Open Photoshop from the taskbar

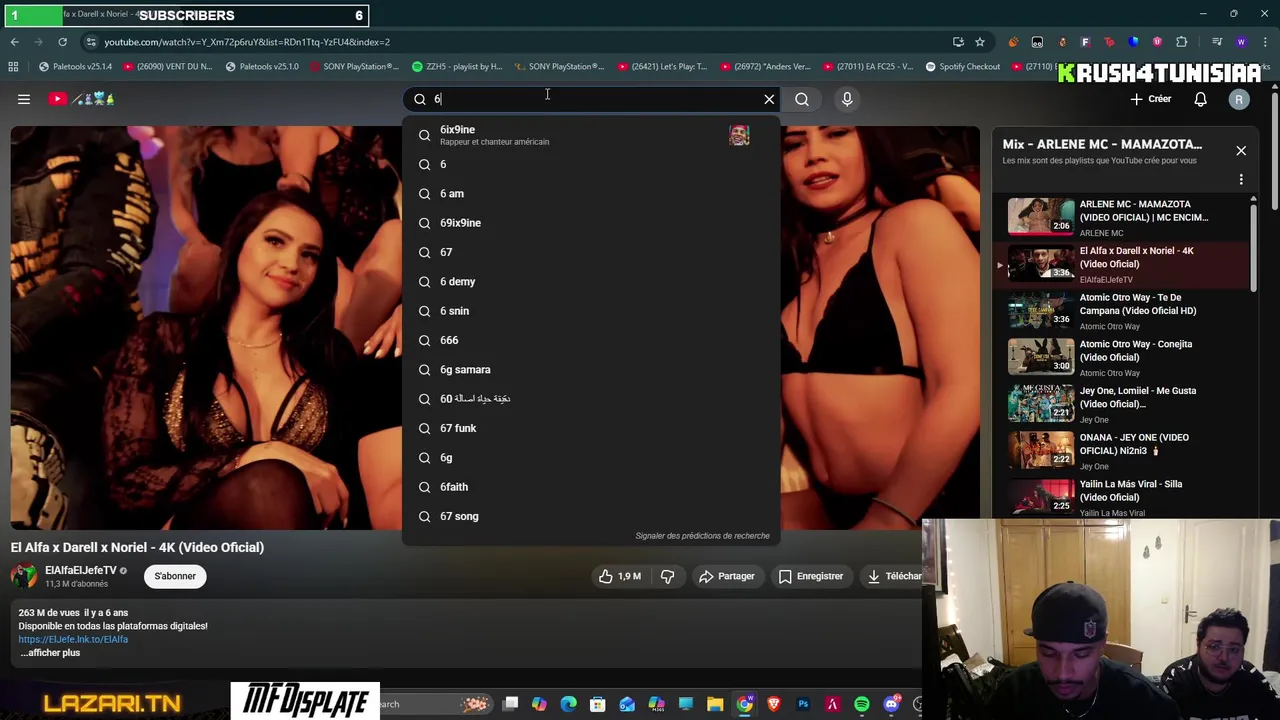803,704
